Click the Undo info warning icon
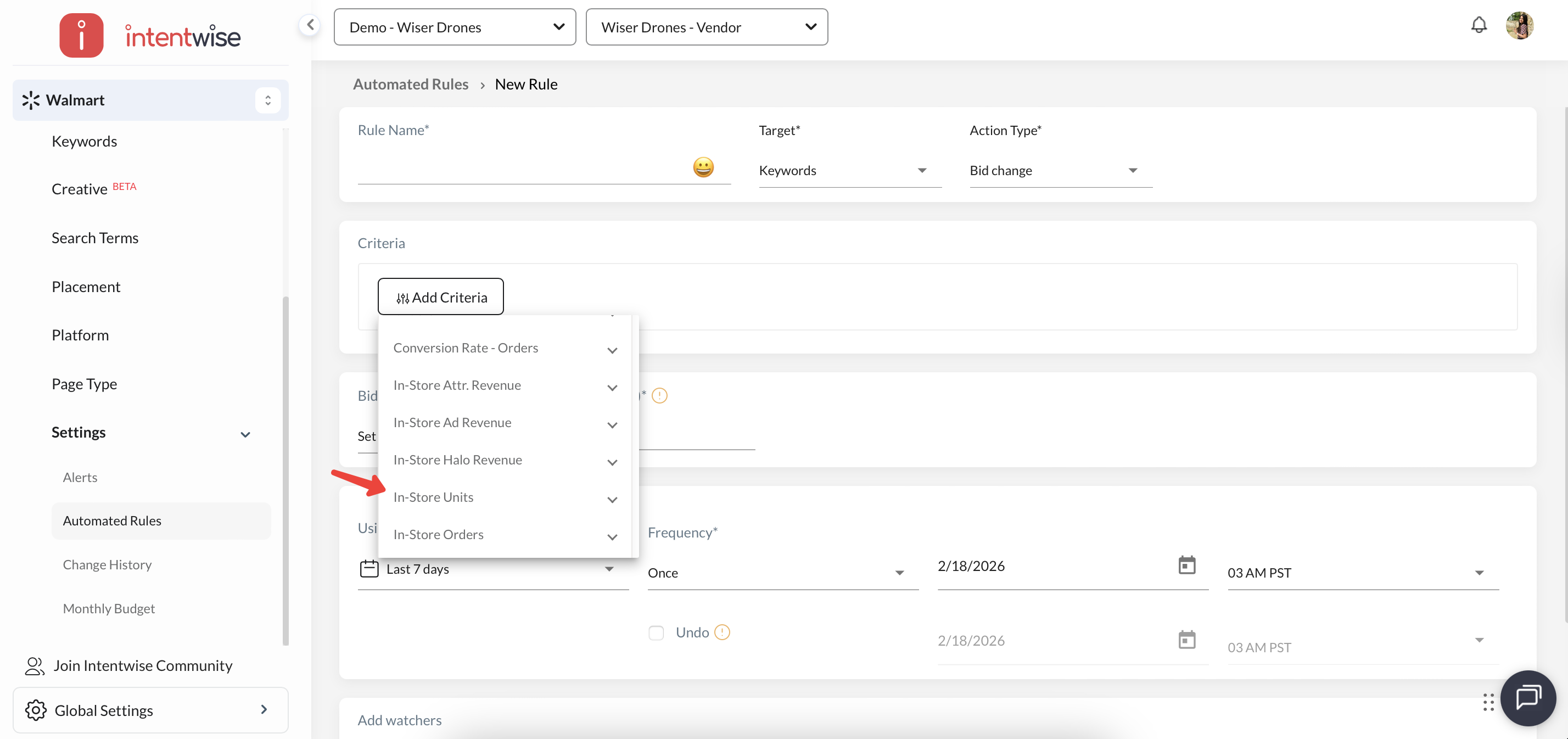The width and height of the screenshot is (1568, 739). (x=722, y=632)
